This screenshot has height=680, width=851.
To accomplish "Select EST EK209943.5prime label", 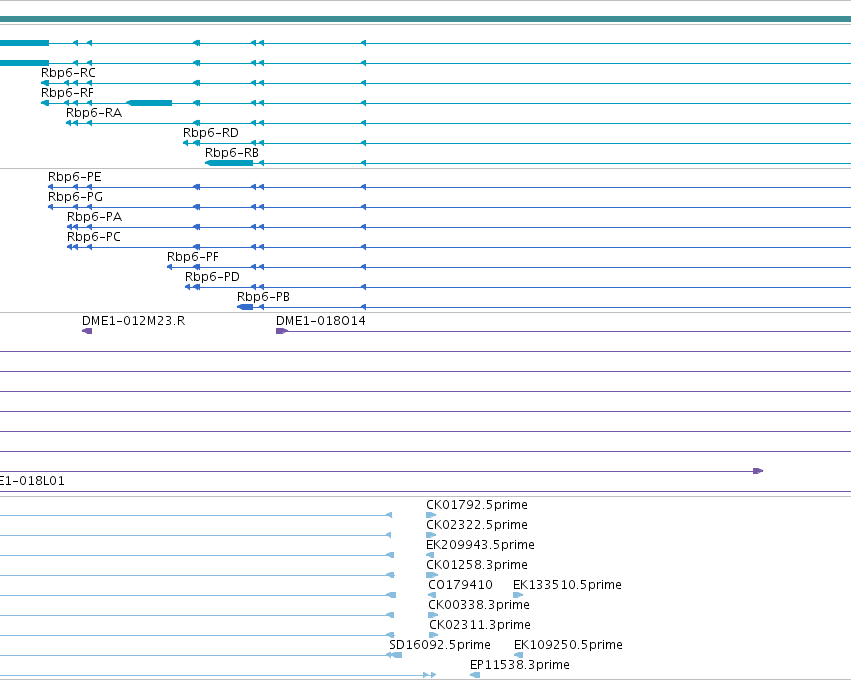I will click(480, 545).
